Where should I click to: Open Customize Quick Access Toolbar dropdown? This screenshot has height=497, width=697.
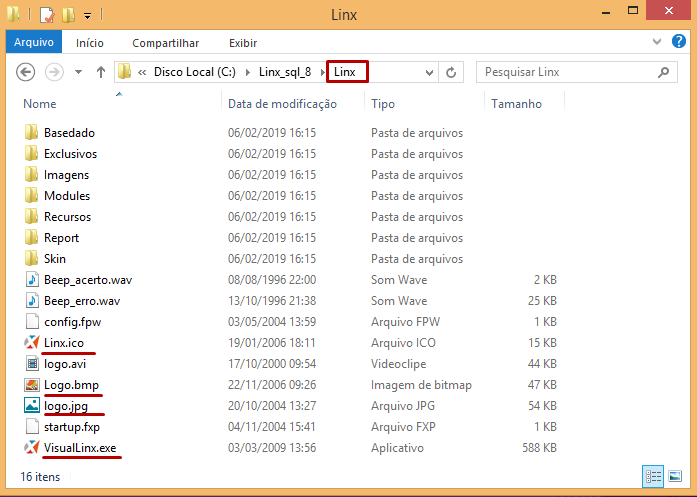tap(88, 16)
